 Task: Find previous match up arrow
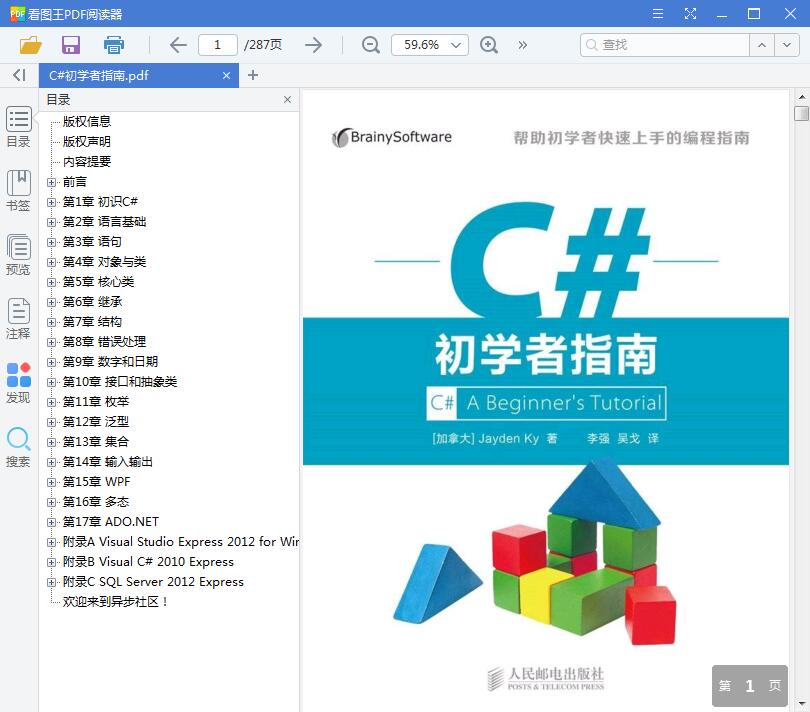pos(762,45)
